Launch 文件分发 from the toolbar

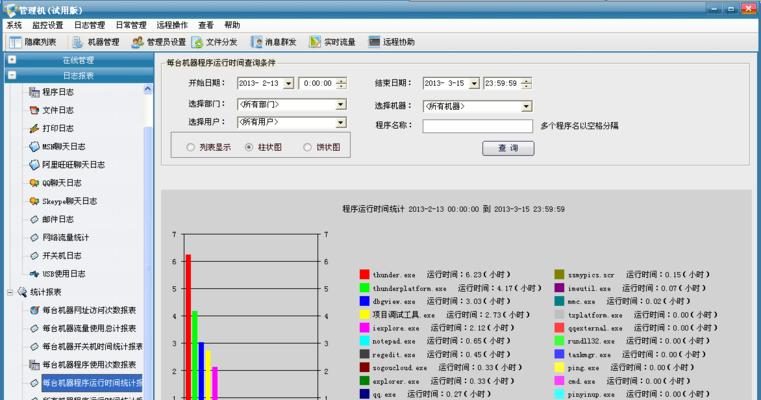tap(215, 42)
